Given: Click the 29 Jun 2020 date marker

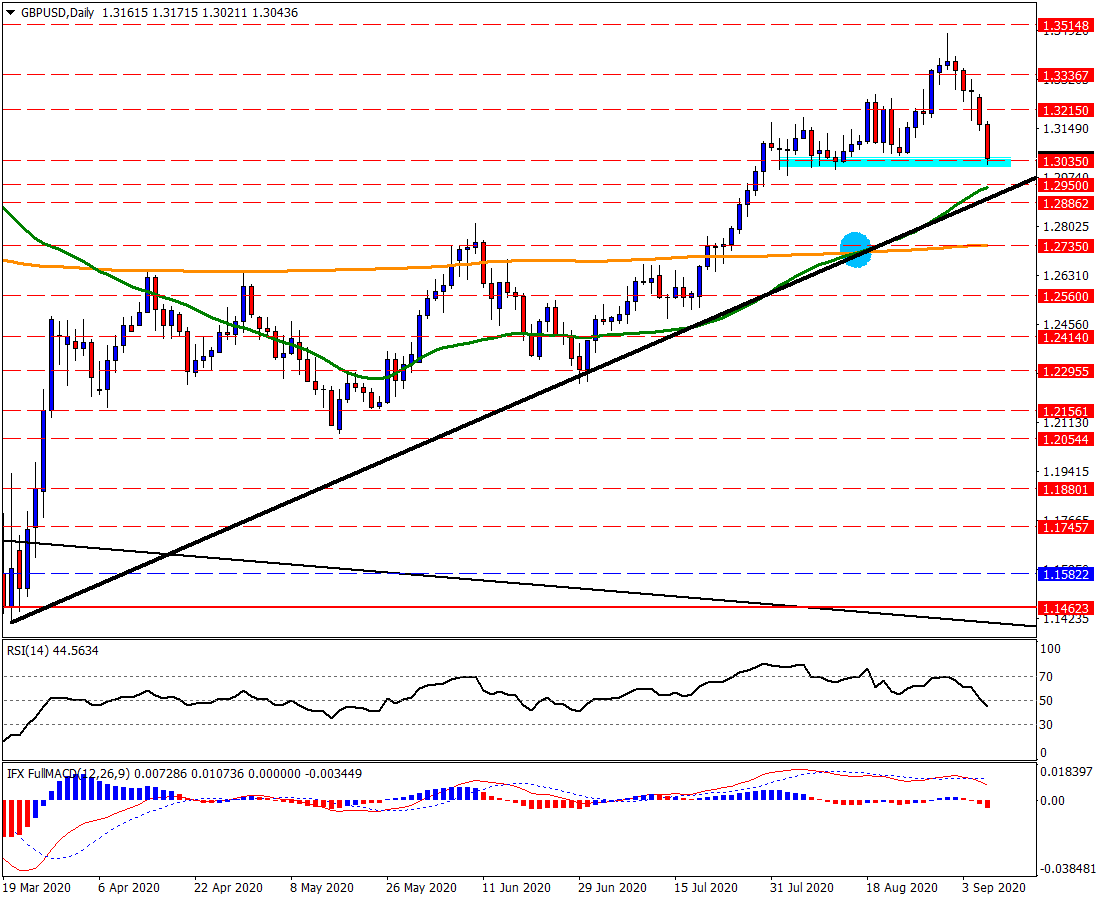Looking at the screenshot, I should (613, 887).
